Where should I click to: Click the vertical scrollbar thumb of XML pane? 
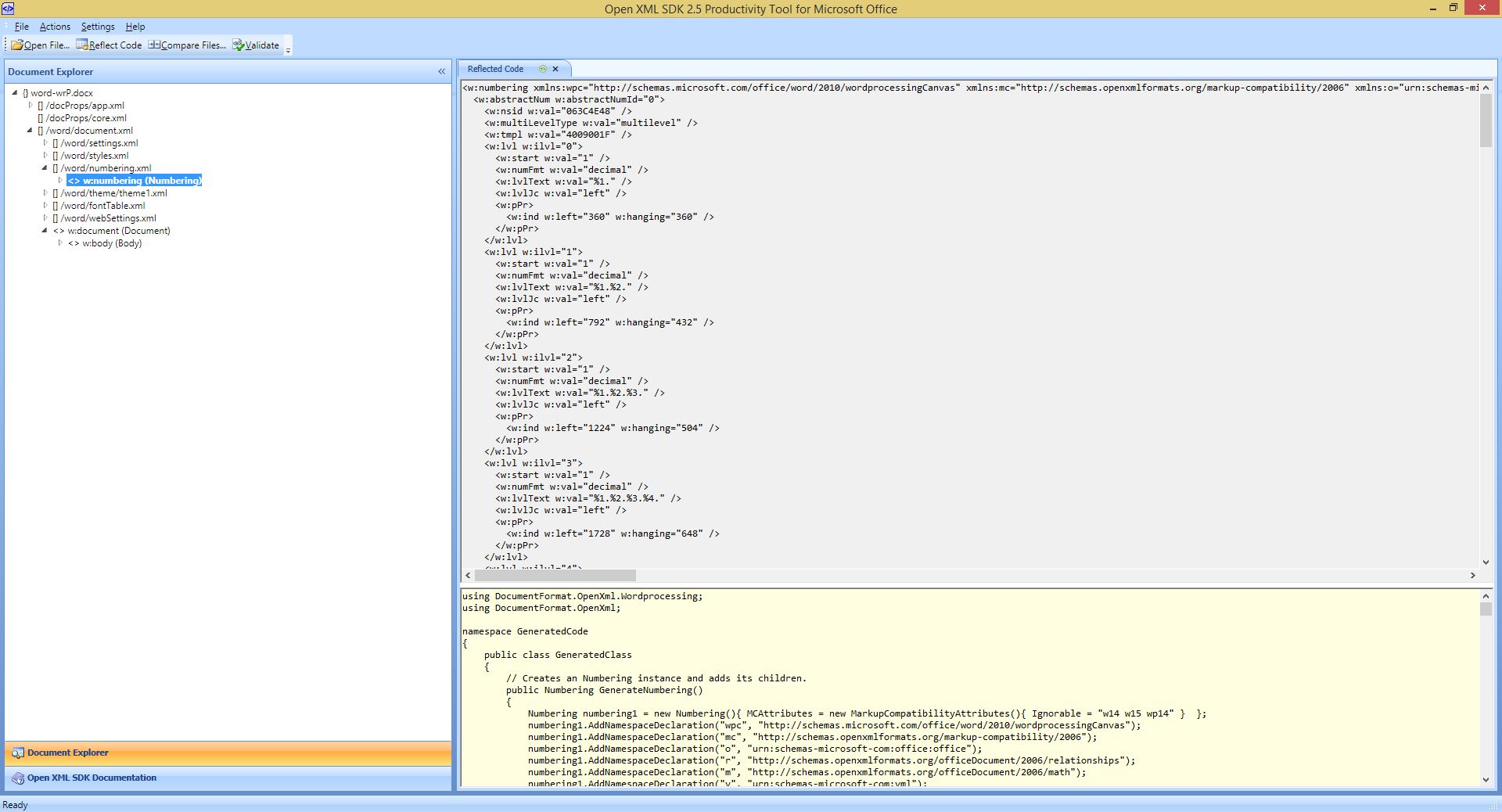click(x=1486, y=120)
